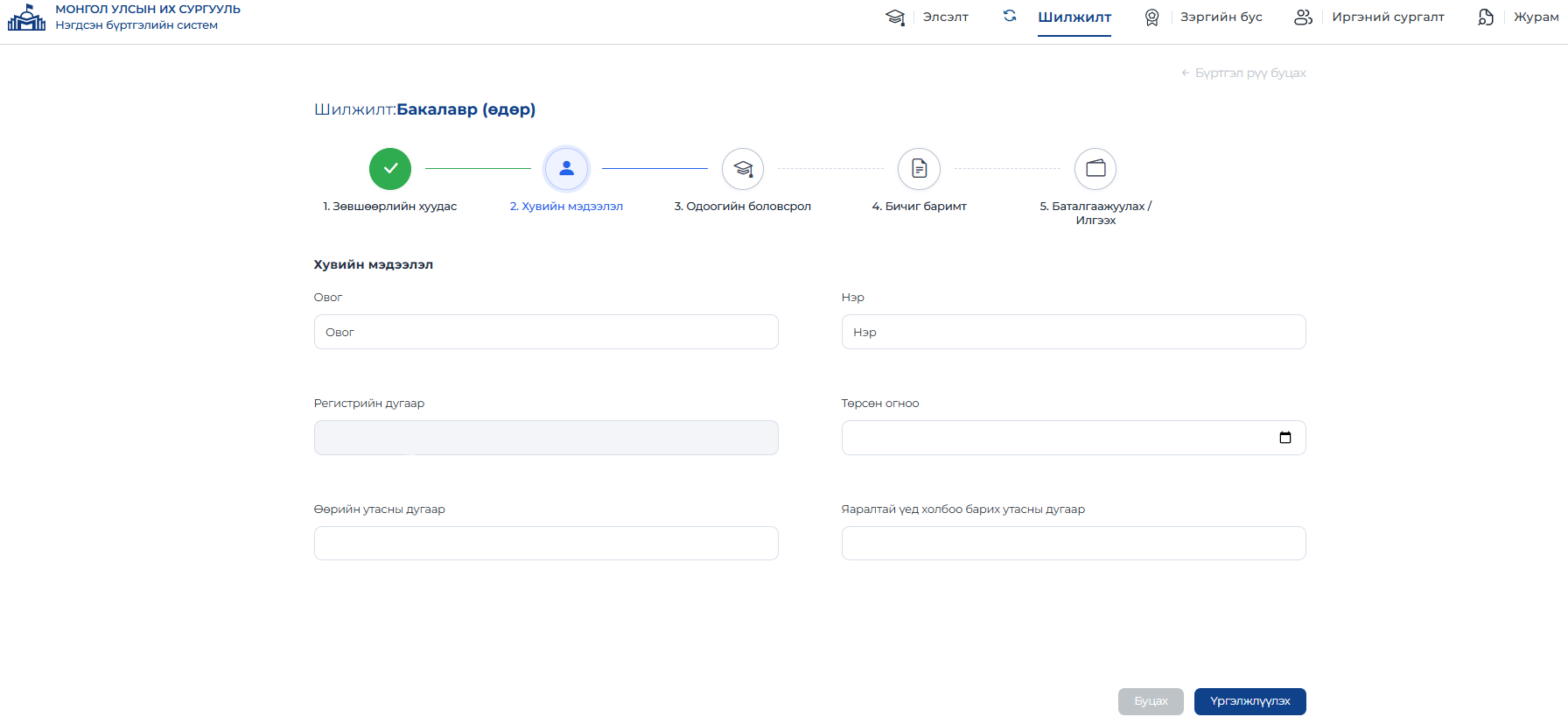Screen dimensions: 1568x724
Task: Click the refresh arrows icon beside Шилжилт
Action: pyautogui.click(x=1010, y=16)
